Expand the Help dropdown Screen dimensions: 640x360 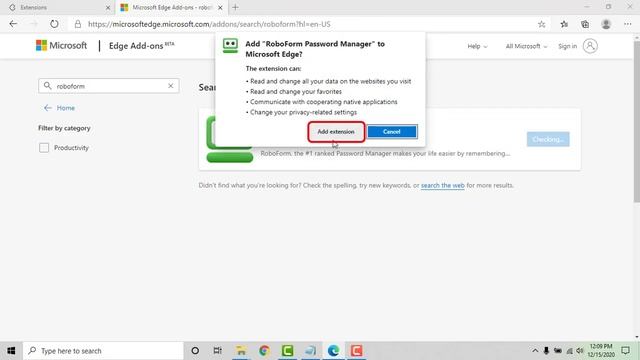477,46
